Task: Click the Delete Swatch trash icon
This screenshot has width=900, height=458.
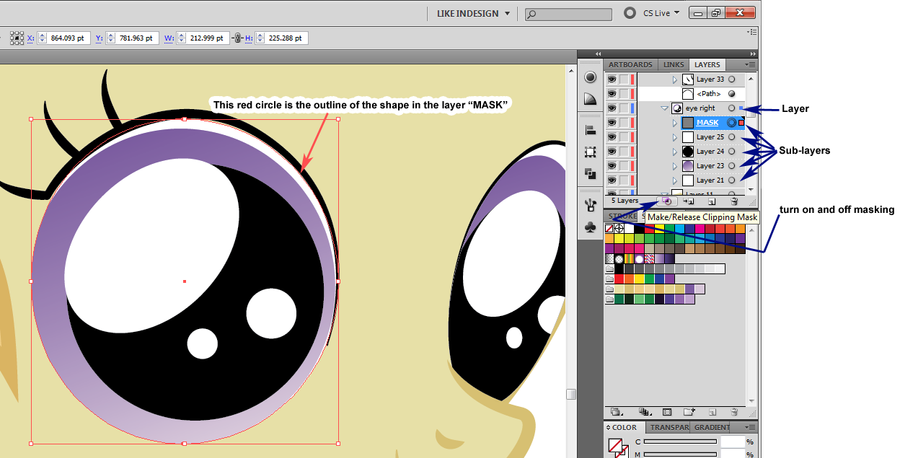Action: coord(734,412)
